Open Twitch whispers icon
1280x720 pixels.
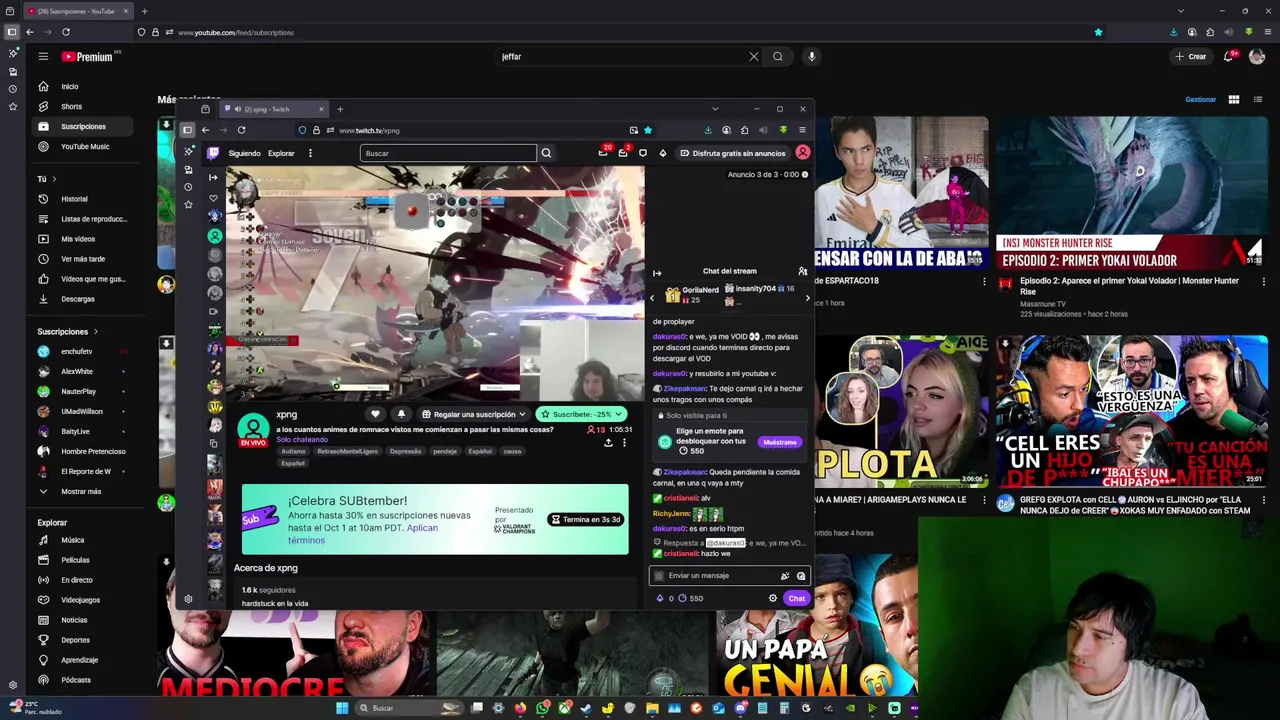pos(643,153)
